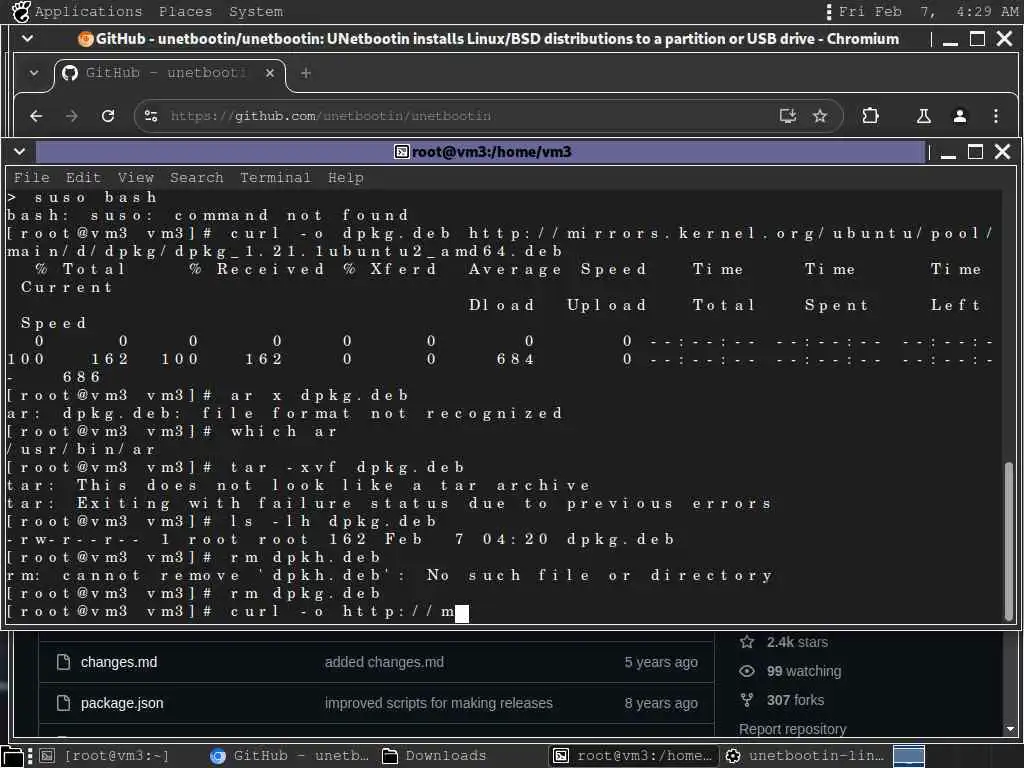Open Chromium window menu chevron
Screen dimensions: 1024x768
click(x=27, y=39)
